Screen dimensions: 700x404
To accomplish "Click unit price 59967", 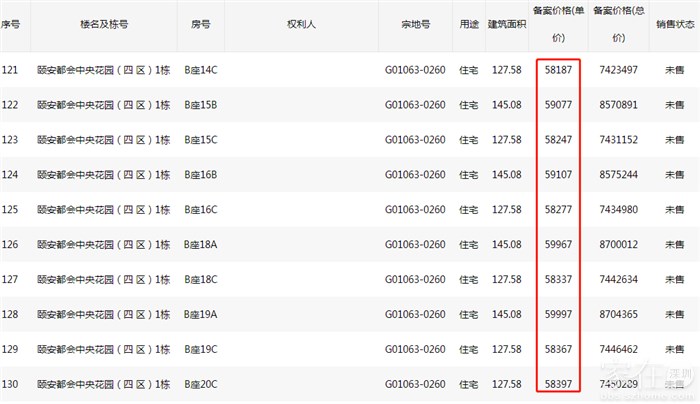I will pyautogui.click(x=559, y=244).
